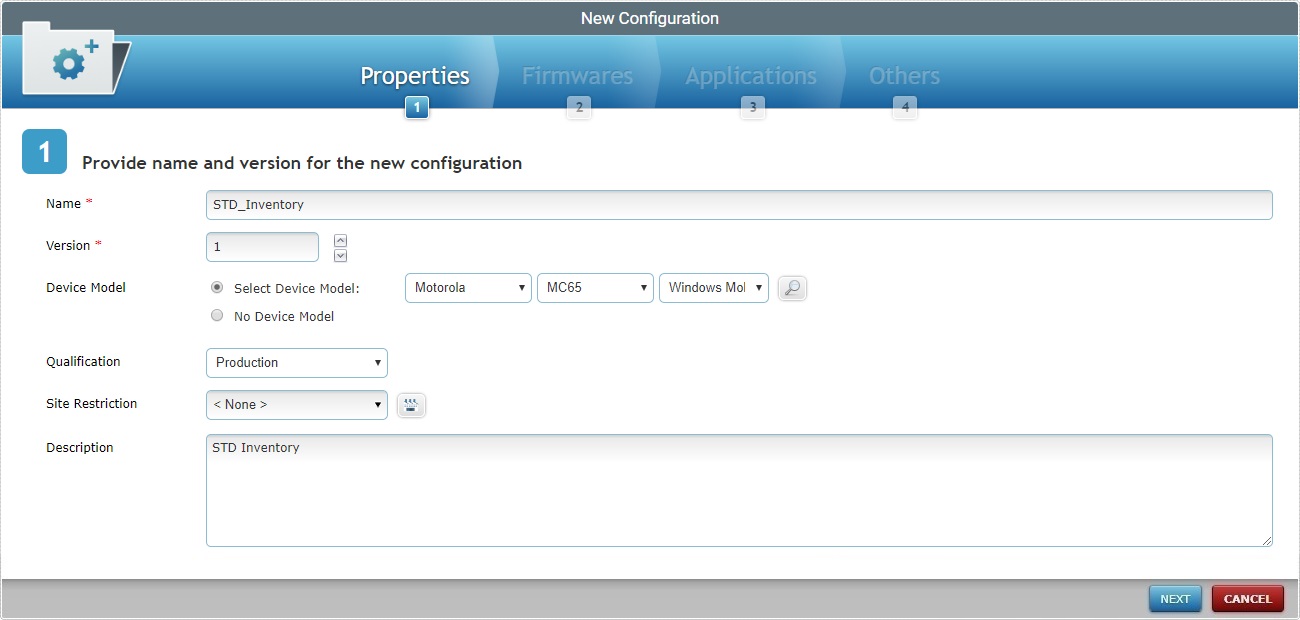
Task: Choose the No Device Model option
Action: pyautogui.click(x=217, y=314)
